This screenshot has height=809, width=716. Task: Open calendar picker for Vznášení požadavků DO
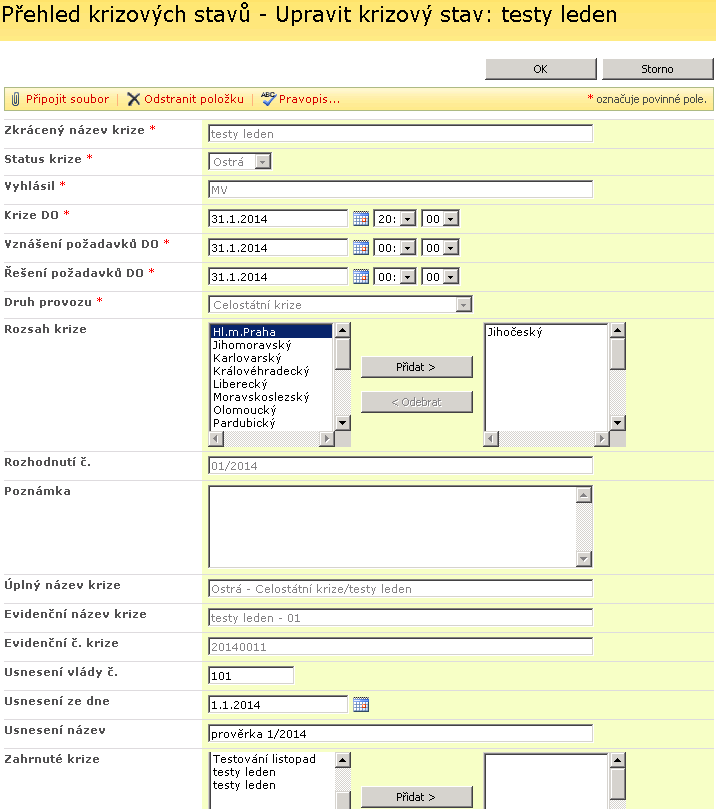pyautogui.click(x=361, y=248)
